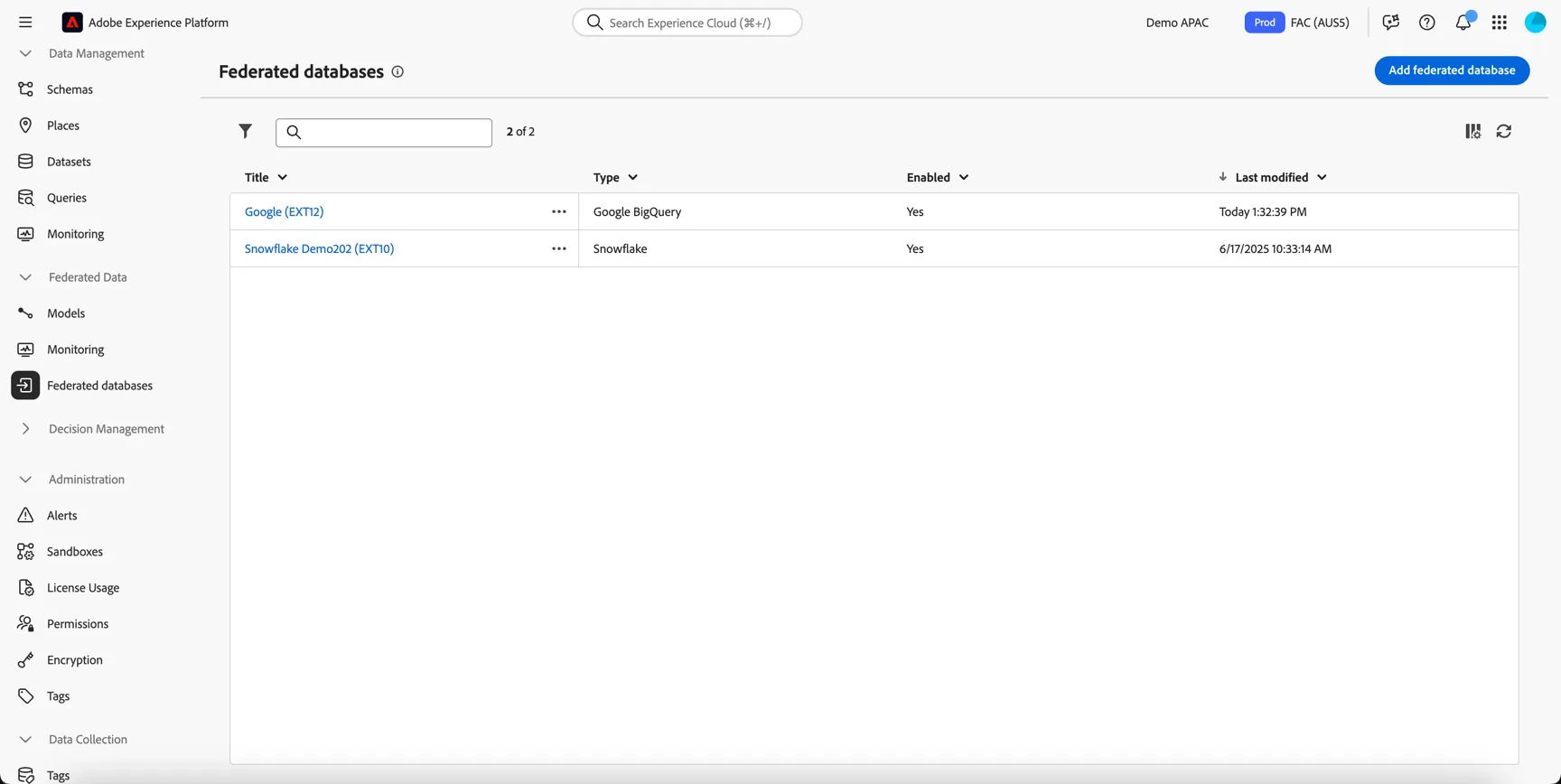Open the feedback chat icon in header
Image resolution: width=1561 pixels, height=784 pixels.
(1391, 23)
